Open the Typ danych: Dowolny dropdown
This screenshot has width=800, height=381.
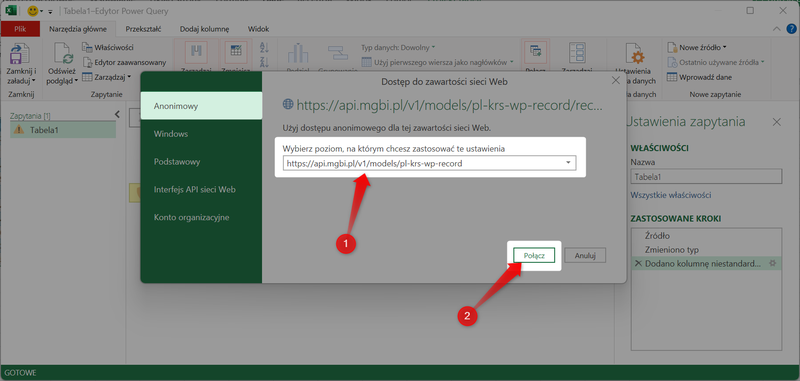pyautogui.click(x=398, y=47)
